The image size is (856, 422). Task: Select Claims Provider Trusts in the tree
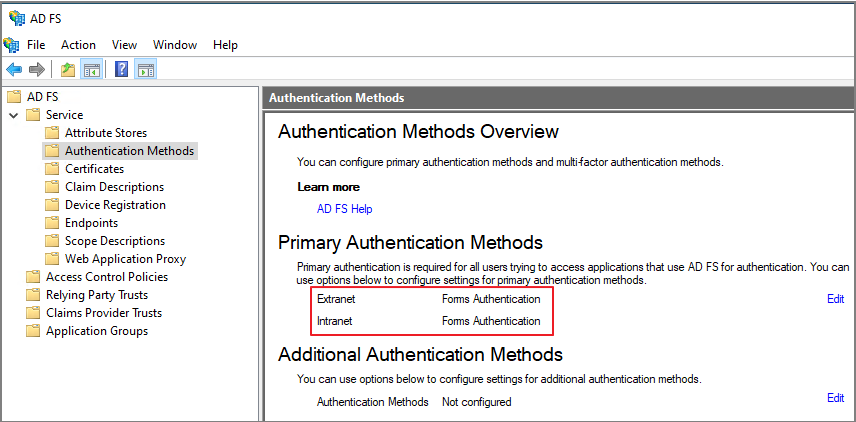click(x=104, y=313)
